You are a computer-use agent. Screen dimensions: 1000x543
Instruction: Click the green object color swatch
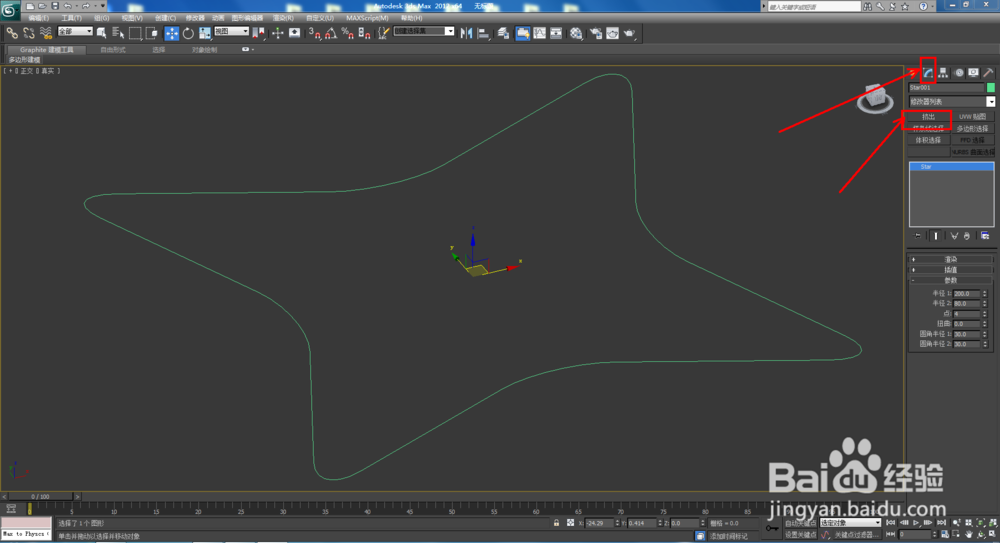coord(990,87)
